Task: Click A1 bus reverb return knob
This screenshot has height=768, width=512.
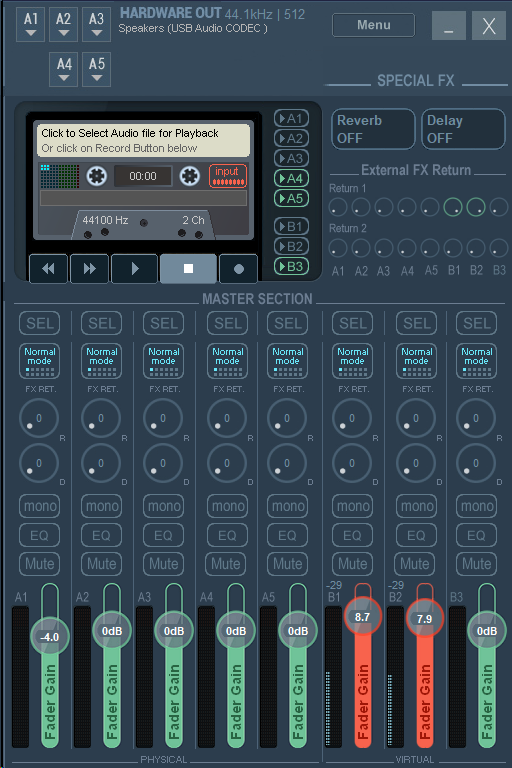Action: (x=39, y=418)
